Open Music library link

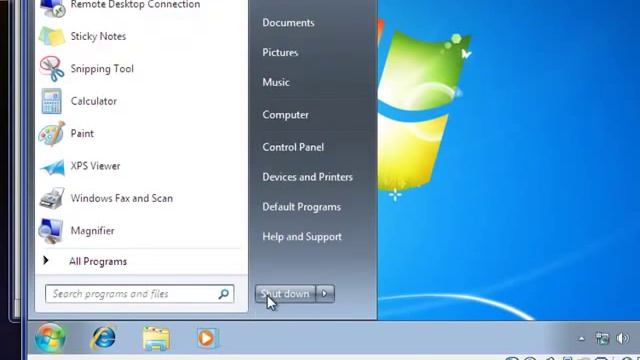(x=276, y=82)
